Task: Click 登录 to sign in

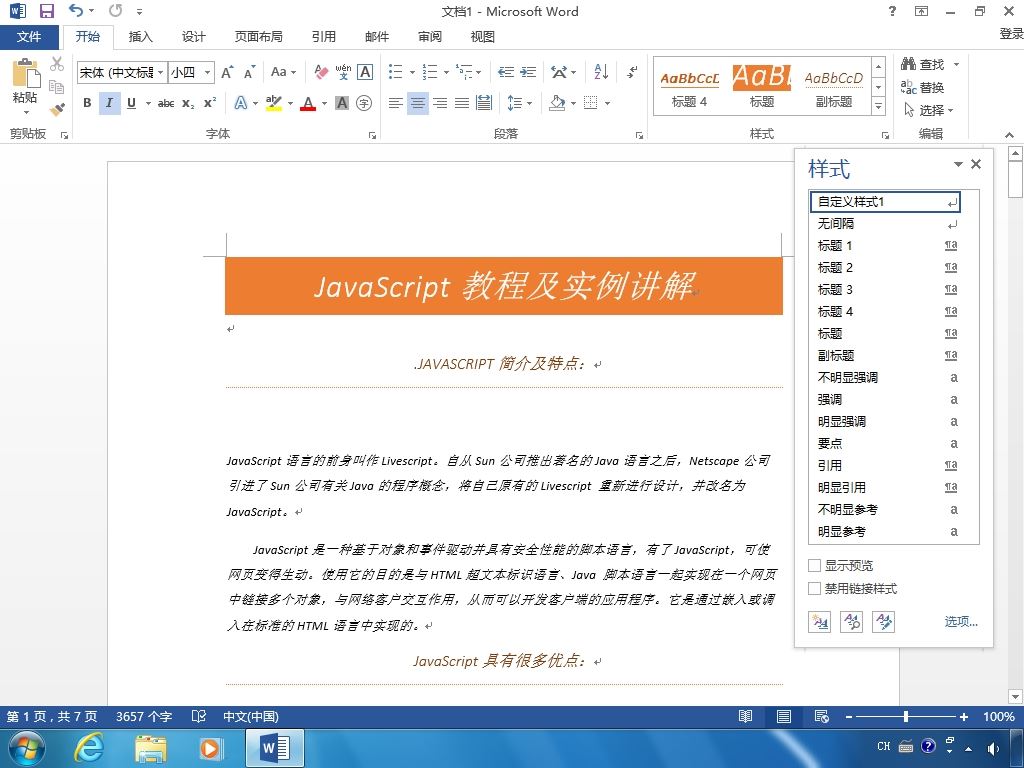Action: point(1011,34)
